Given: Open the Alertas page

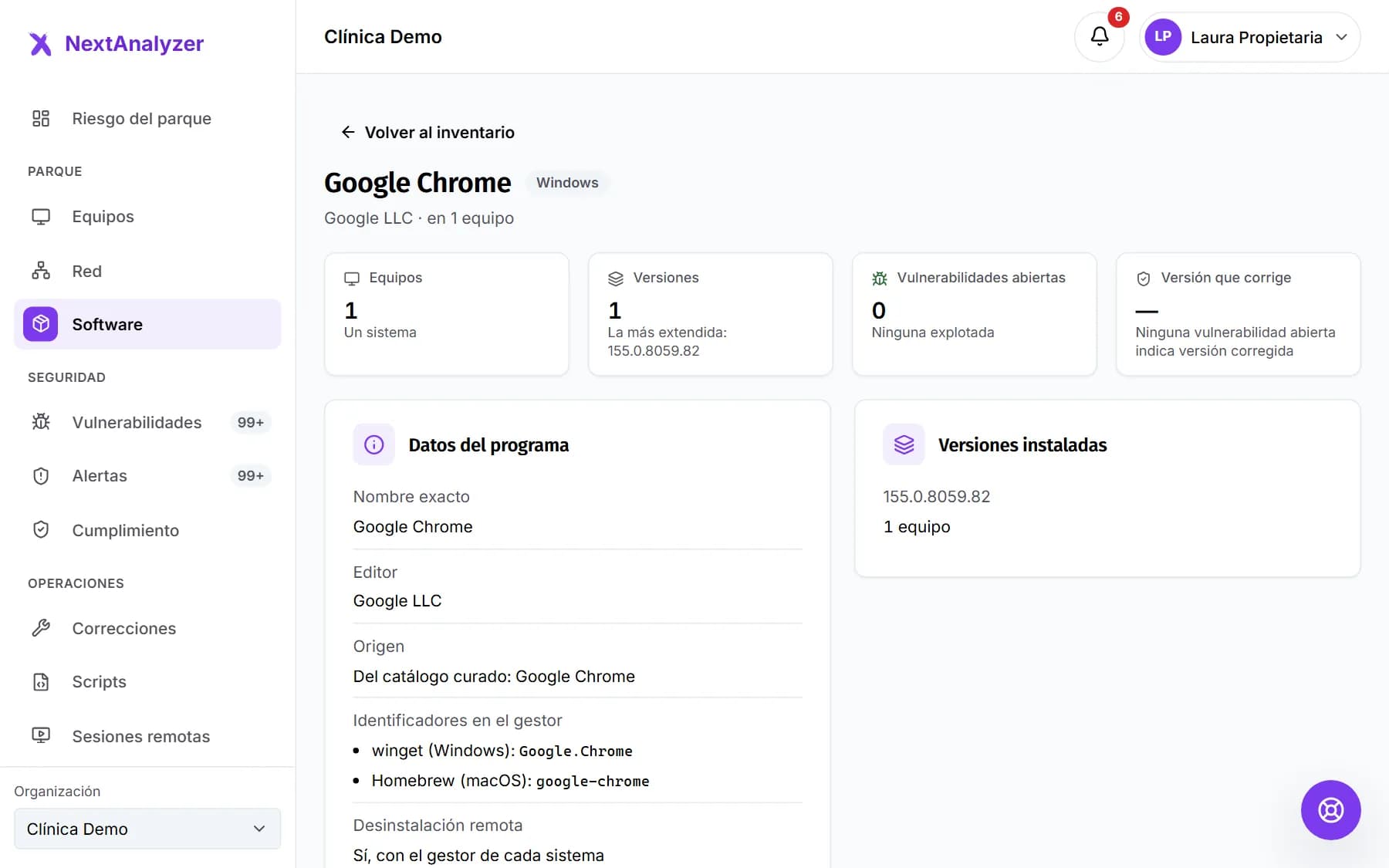Looking at the screenshot, I should [147, 476].
